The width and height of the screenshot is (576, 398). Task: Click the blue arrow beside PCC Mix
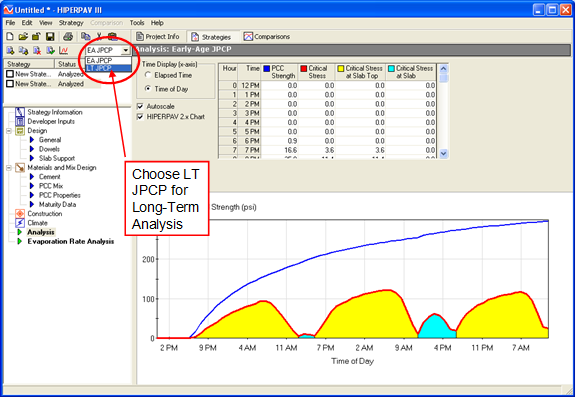pos(32,186)
